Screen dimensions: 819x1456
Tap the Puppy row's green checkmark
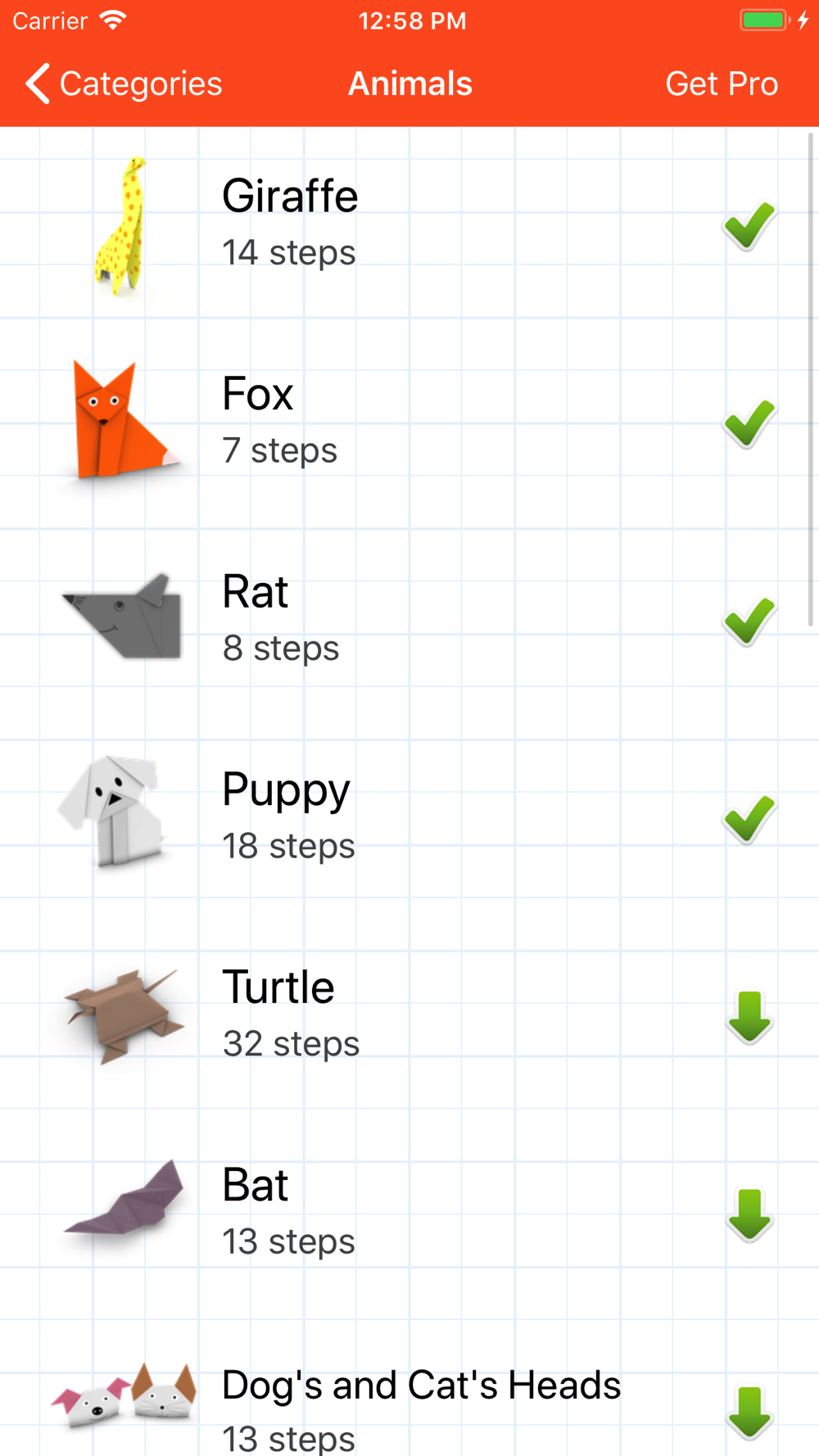click(x=749, y=819)
